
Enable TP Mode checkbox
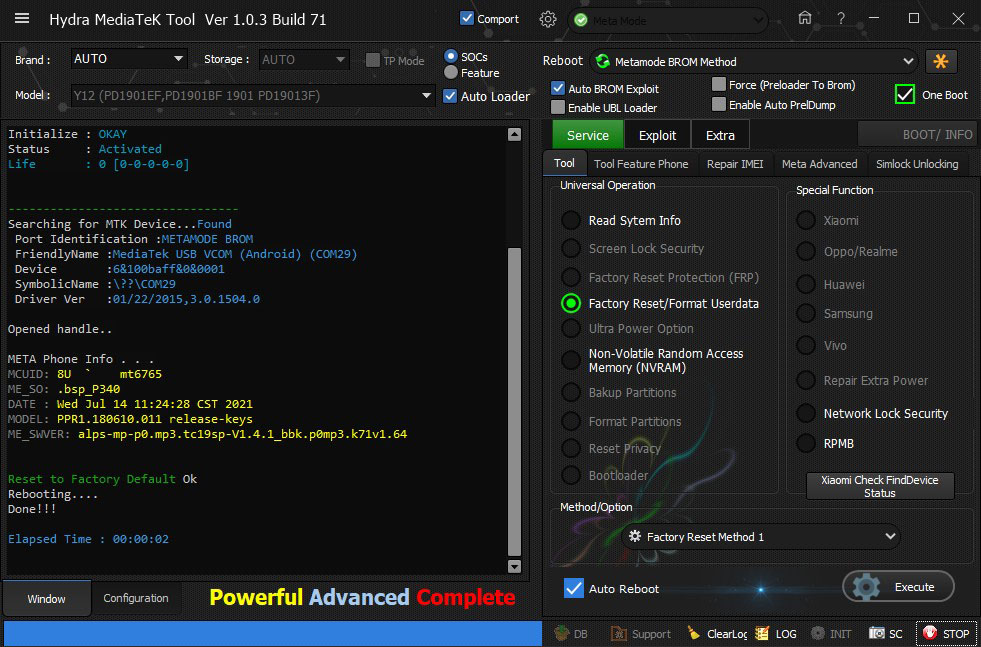pos(373,60)
